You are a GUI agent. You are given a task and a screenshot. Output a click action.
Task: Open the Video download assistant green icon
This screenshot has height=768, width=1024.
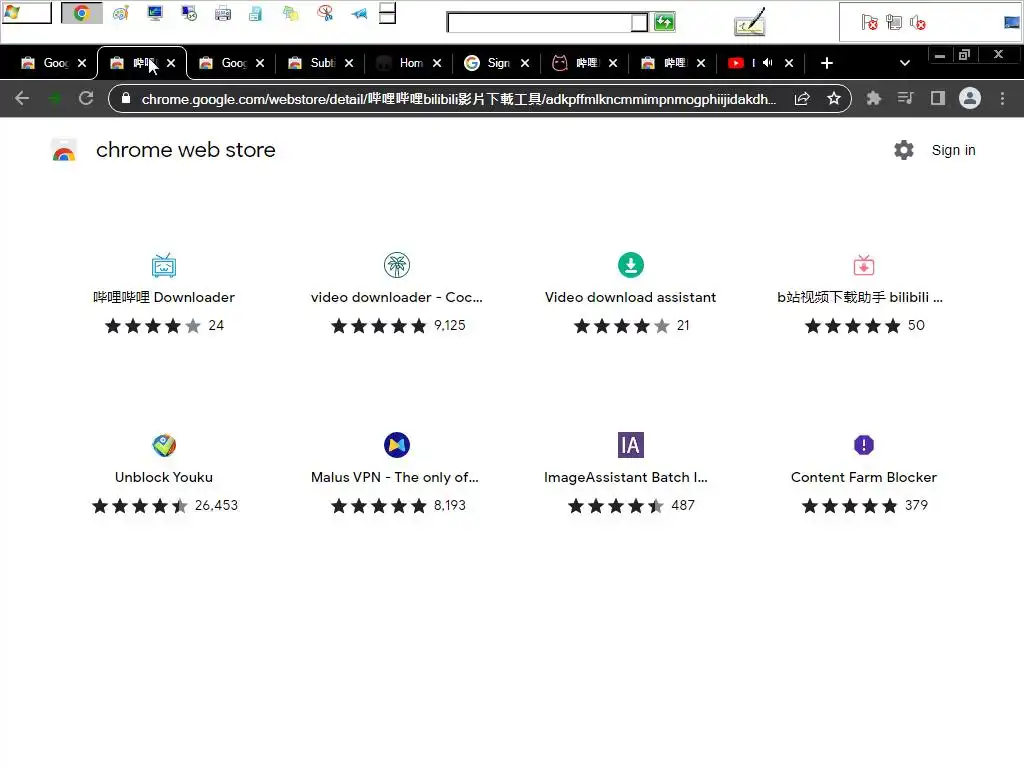(631, 265)
